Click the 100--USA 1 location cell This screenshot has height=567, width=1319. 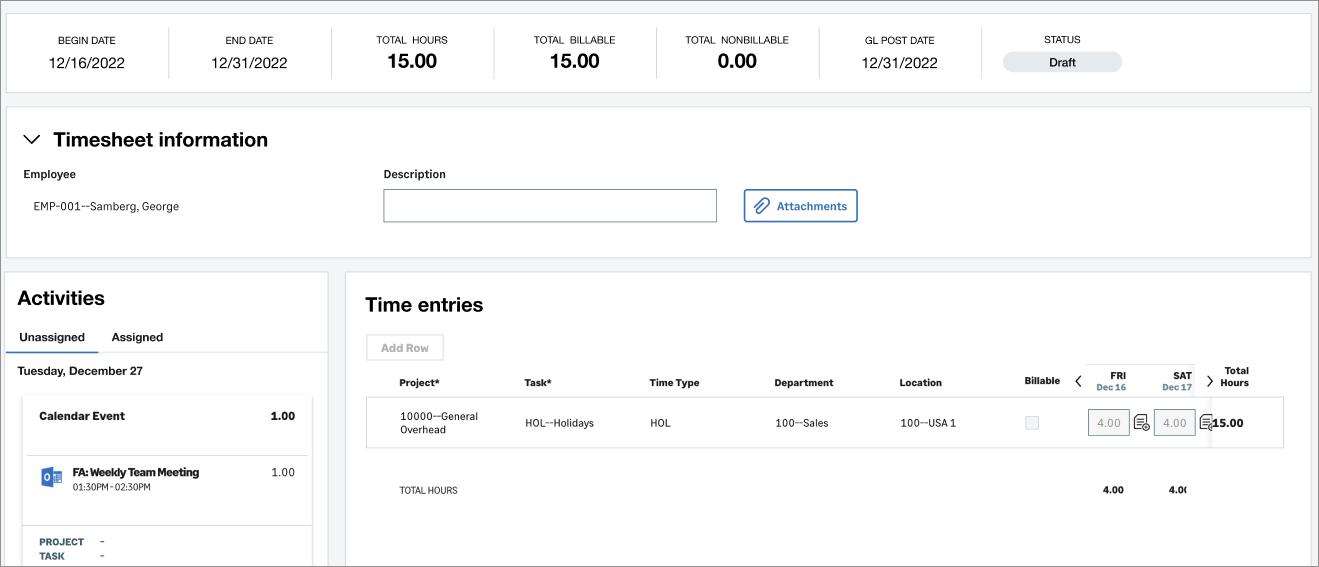pyautogui.click(x=928, y=423)
